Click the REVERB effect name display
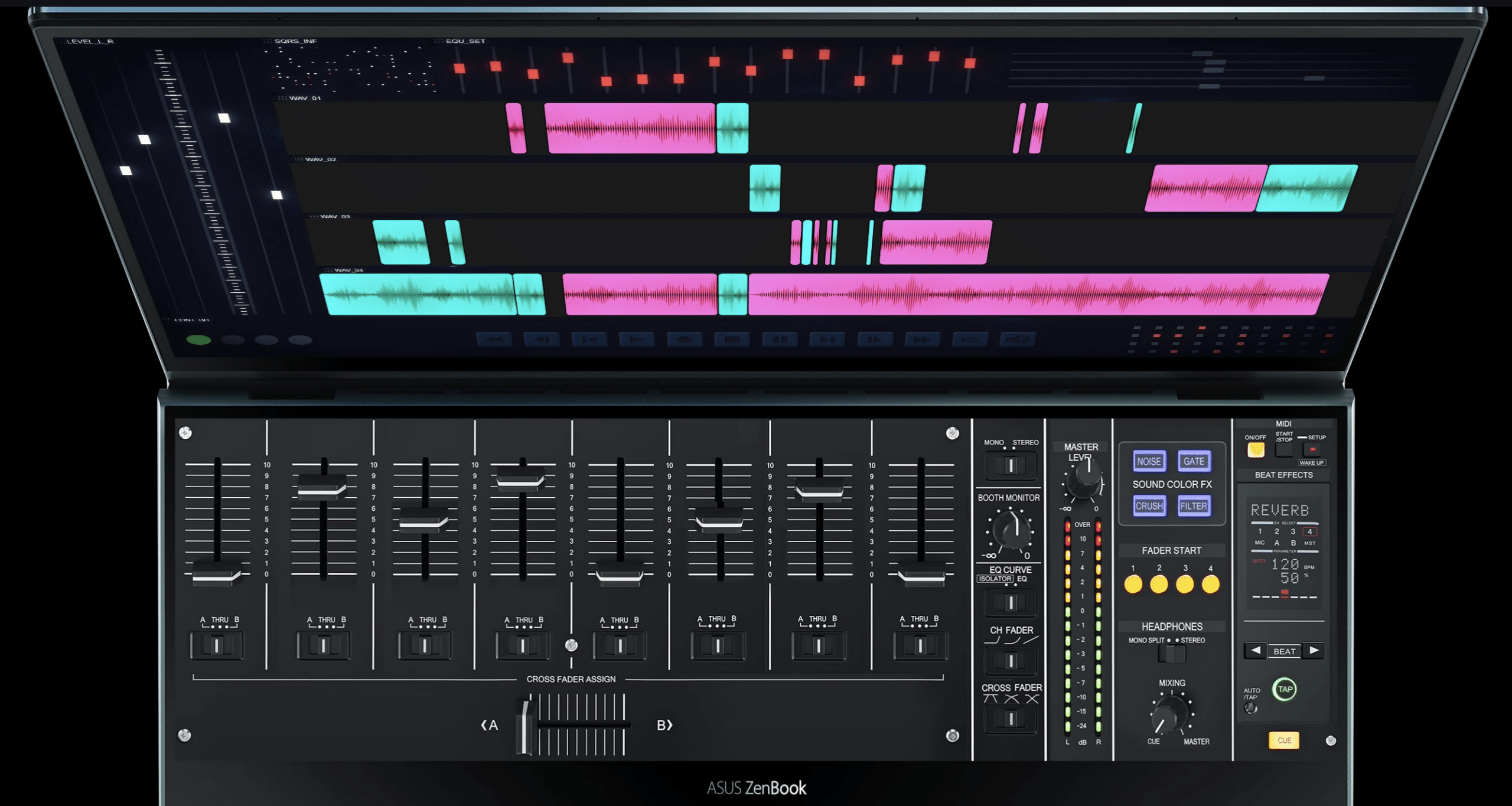The image size is (1512, 806). coord(1280,510)
